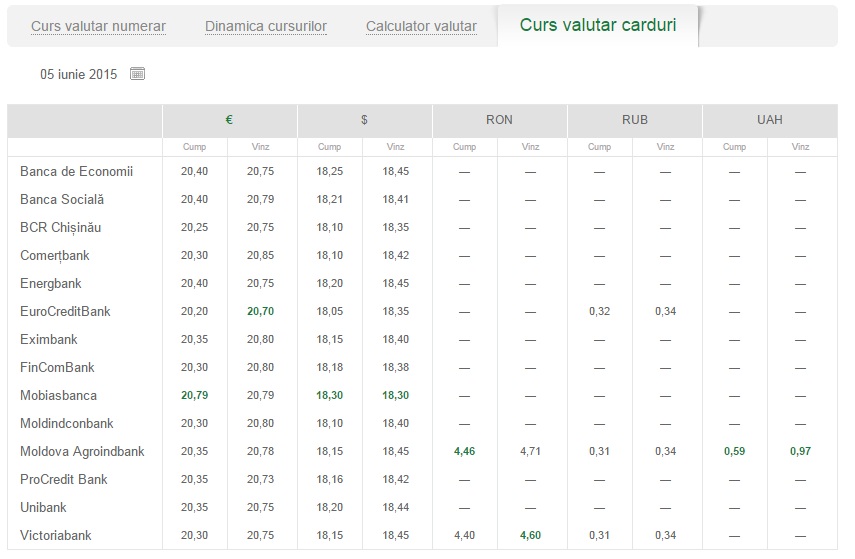855x559 pixels.
Task: Click the date 05 iunie 2015
Action: (x=79, y=74)
